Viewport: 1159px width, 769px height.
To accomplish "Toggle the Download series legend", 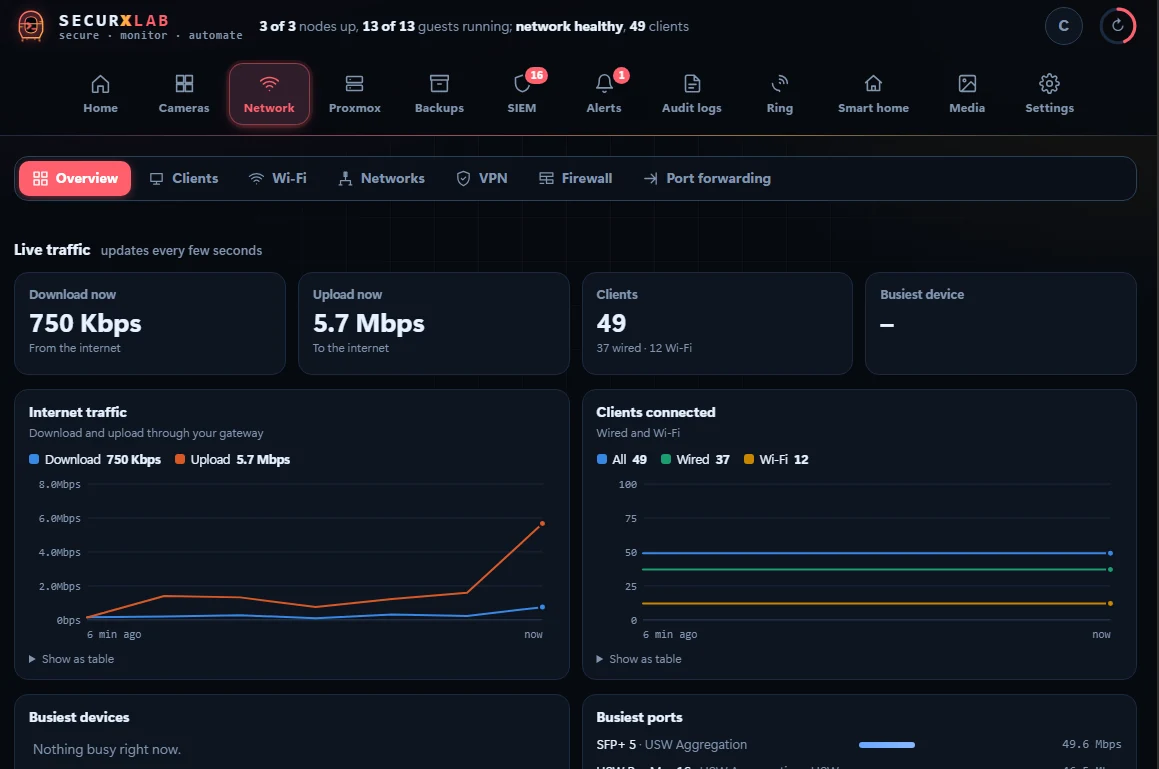I will point(95,459).
